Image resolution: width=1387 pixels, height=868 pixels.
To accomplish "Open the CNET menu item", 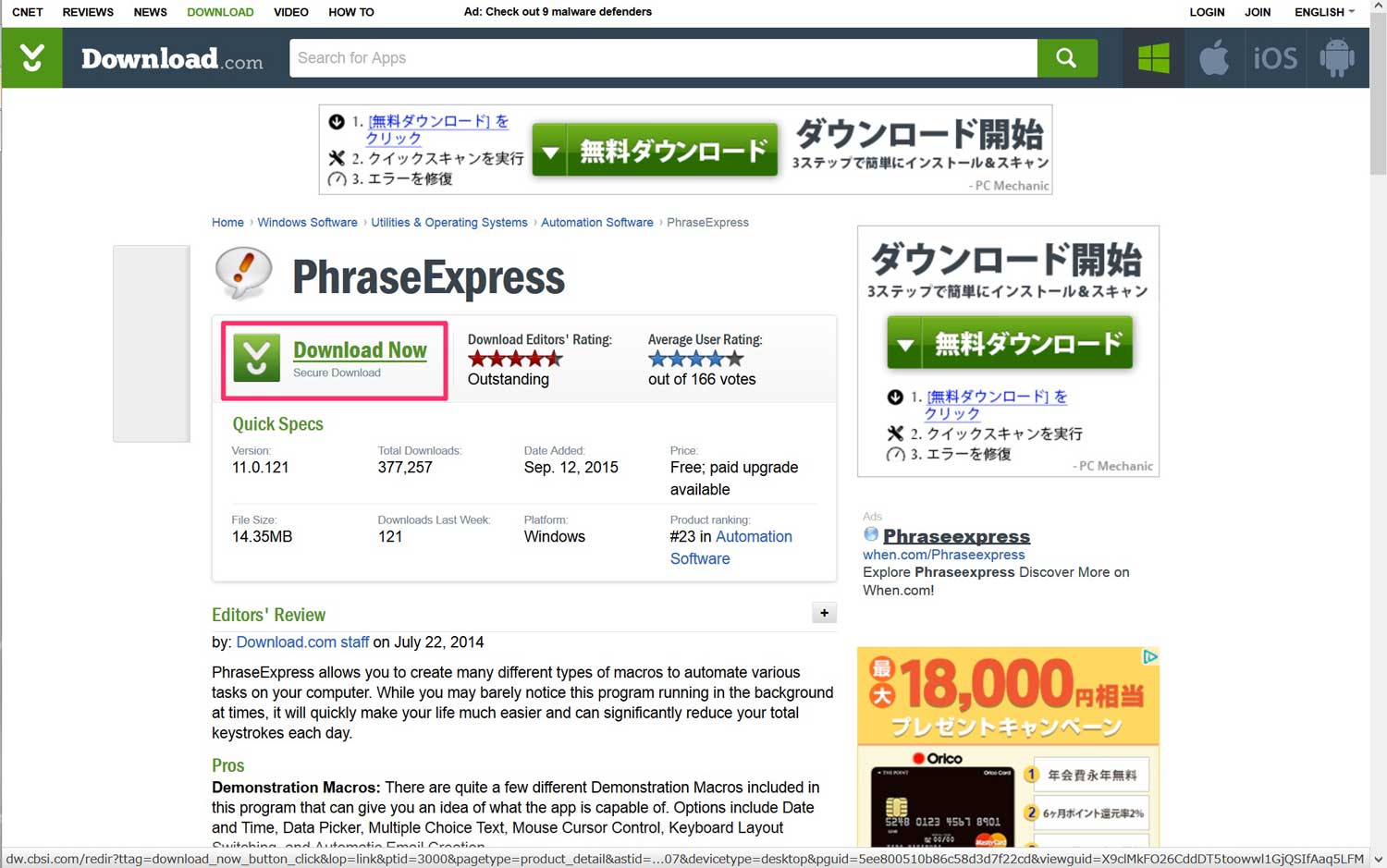I will [28, 12].
